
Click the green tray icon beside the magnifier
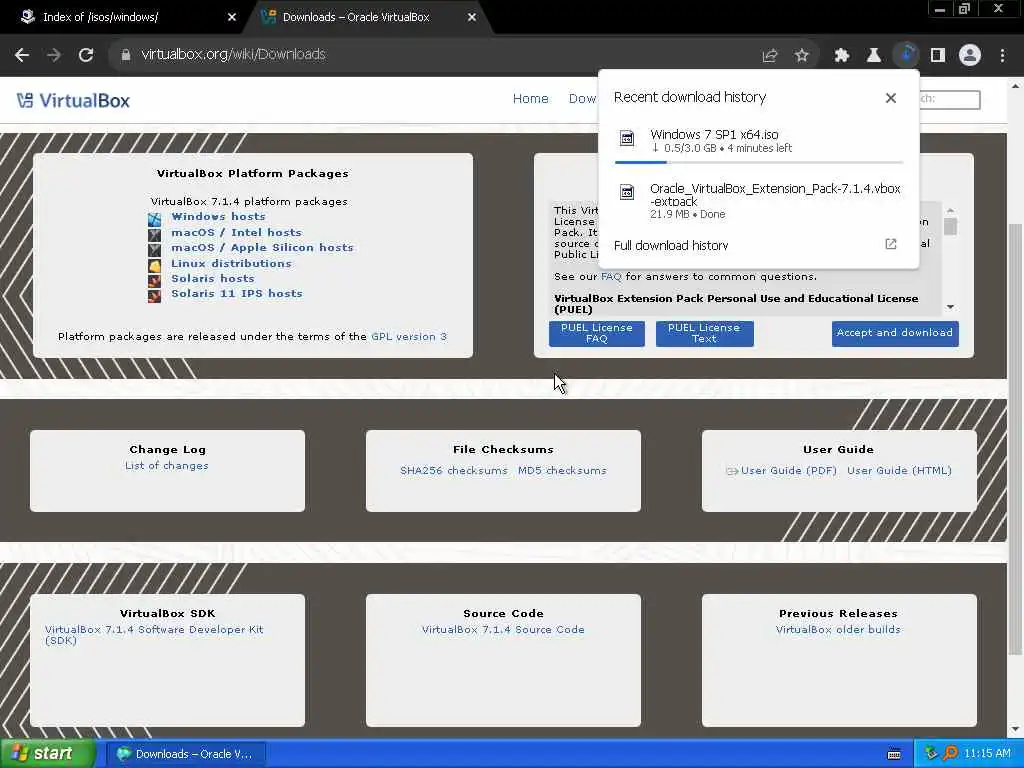coord(931,754)
